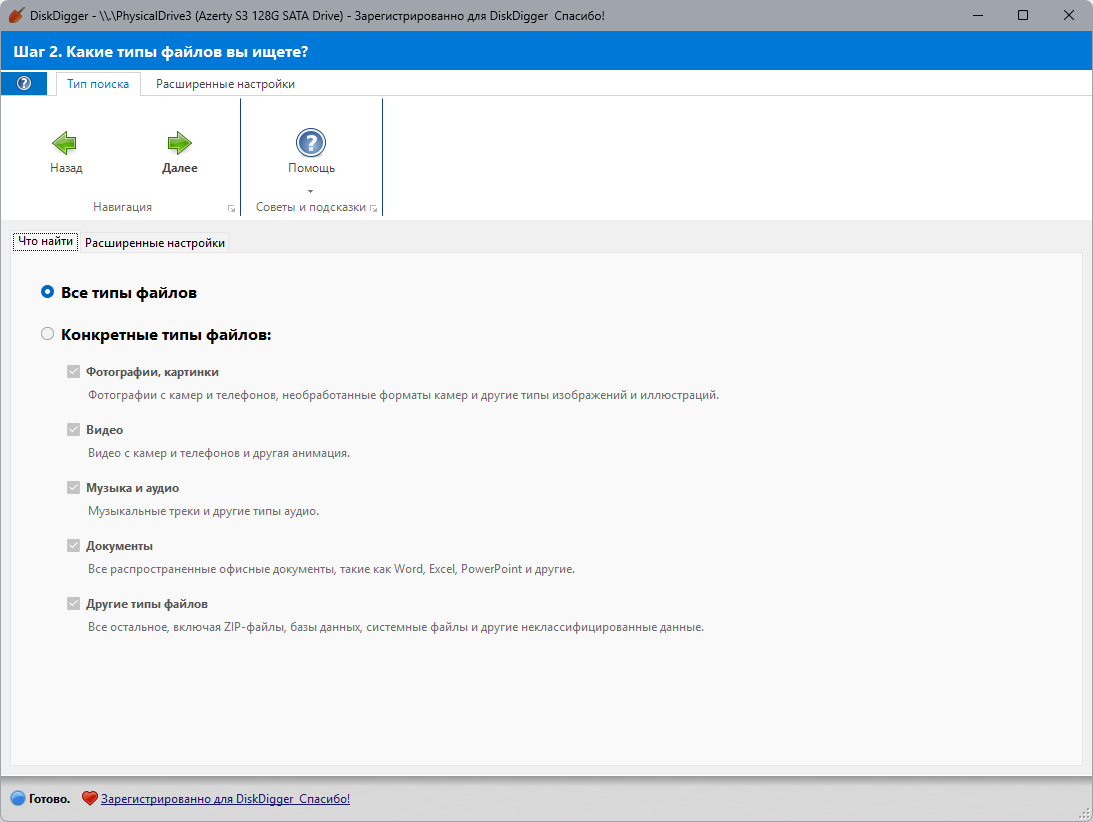The height and width of the screenshot is (822, 1093).
Task: Toggle the Другие типы файлов checkbox
Action: [x=73, y=603]
